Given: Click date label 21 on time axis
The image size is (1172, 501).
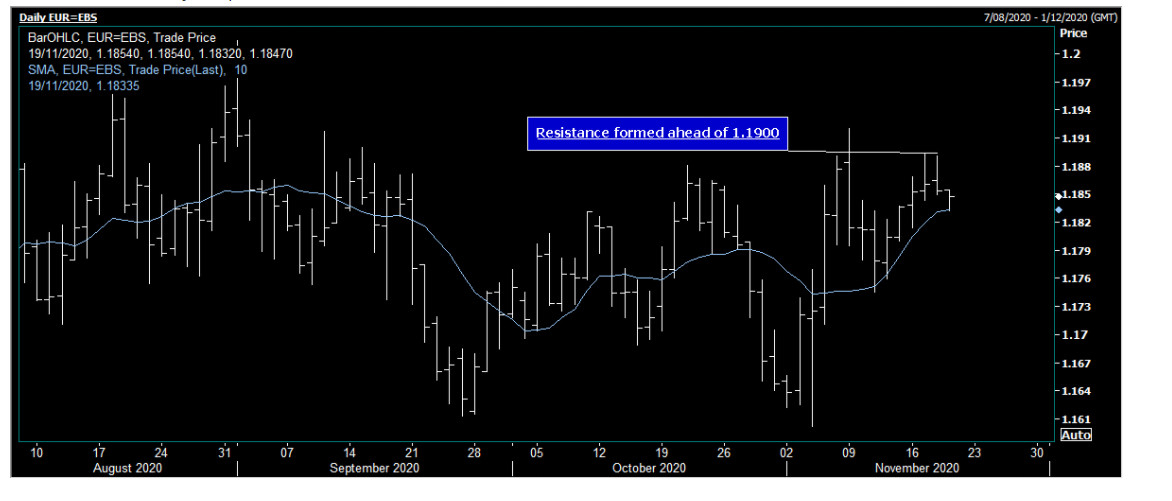Looking at the screenshot, I should 412,452.
